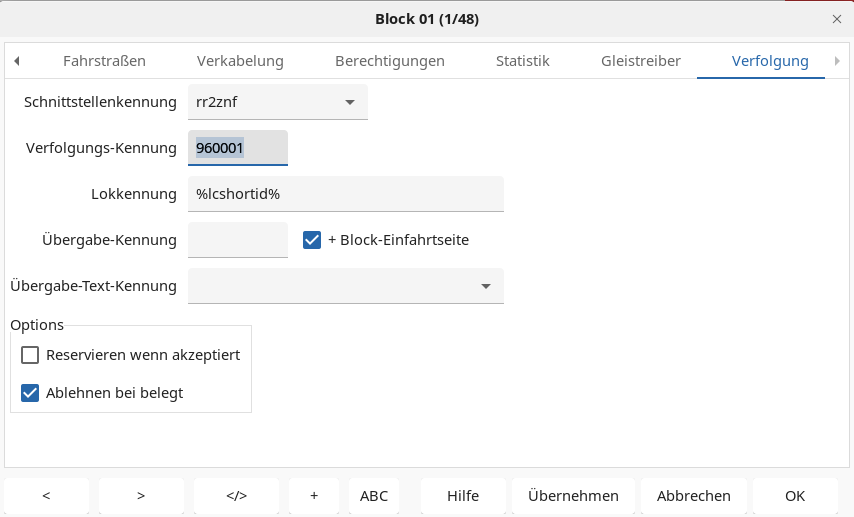Click the Verfolgungs-Kennung input field
The width and height of the screenshot is (854, 517).
[238, 148]
